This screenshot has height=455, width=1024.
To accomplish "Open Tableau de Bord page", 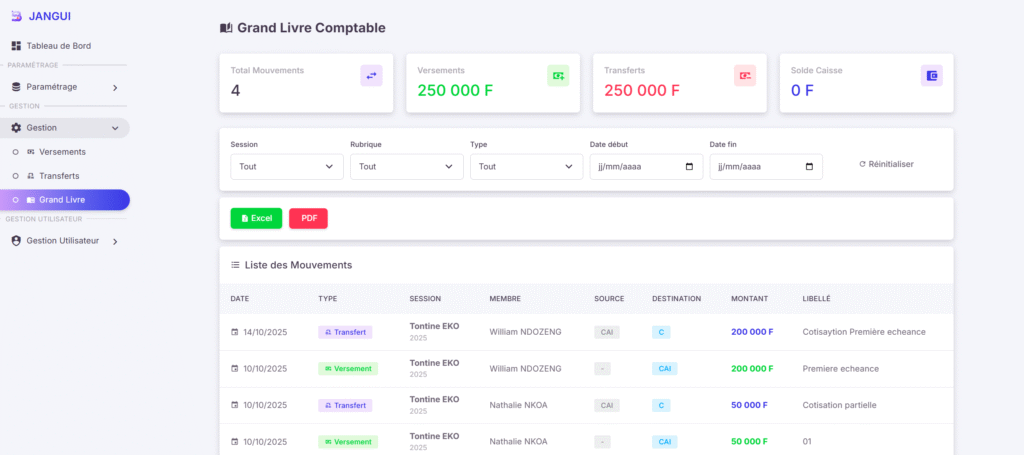I will pos(58,46).
